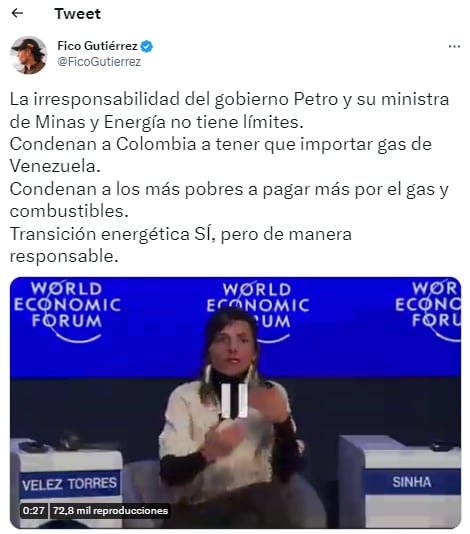Pause the video with the center pause icon
The height and width of the screenshot is (534, 470).
(234, 401)
